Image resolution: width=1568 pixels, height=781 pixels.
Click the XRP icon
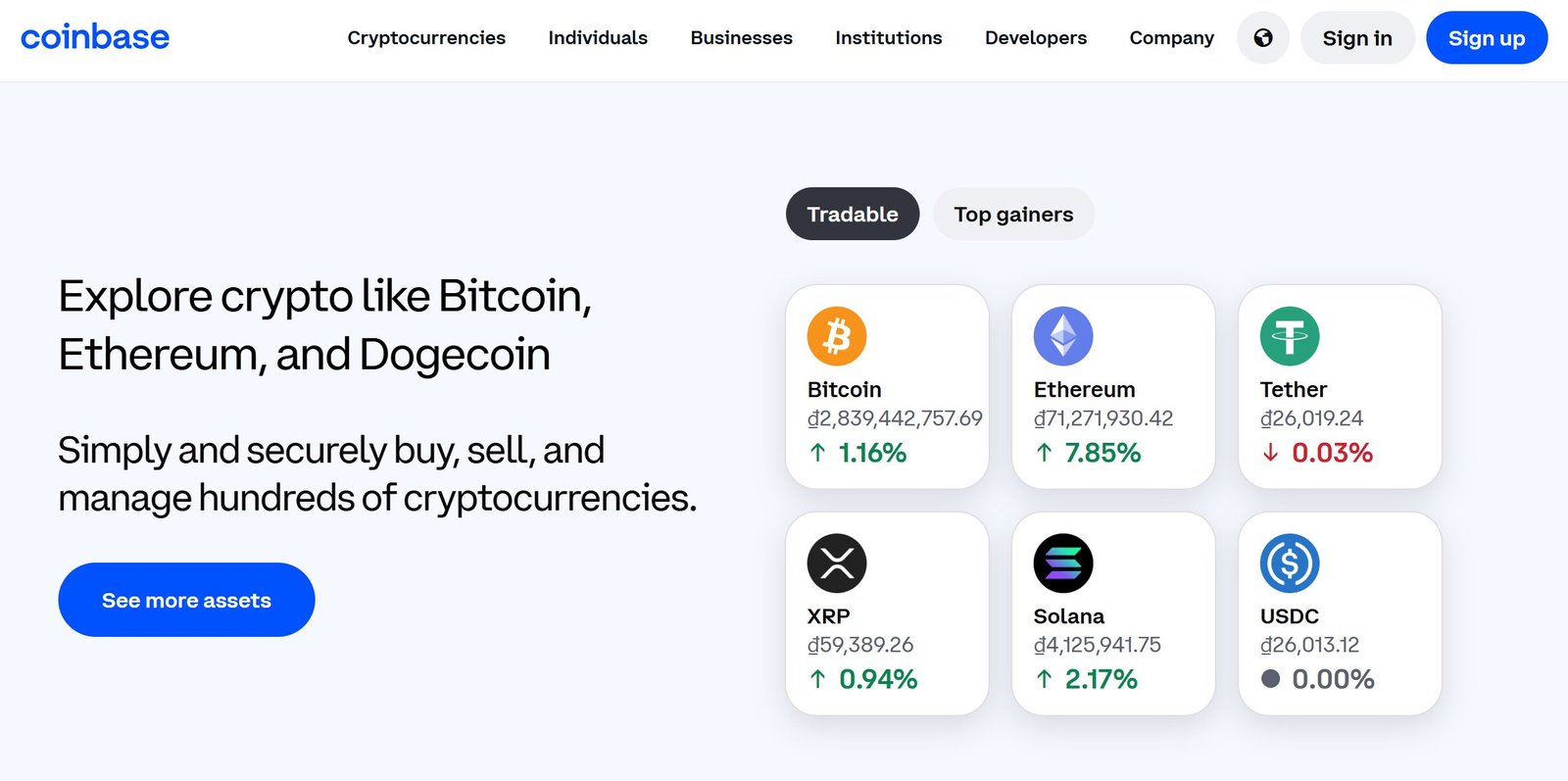coord(835,561)
